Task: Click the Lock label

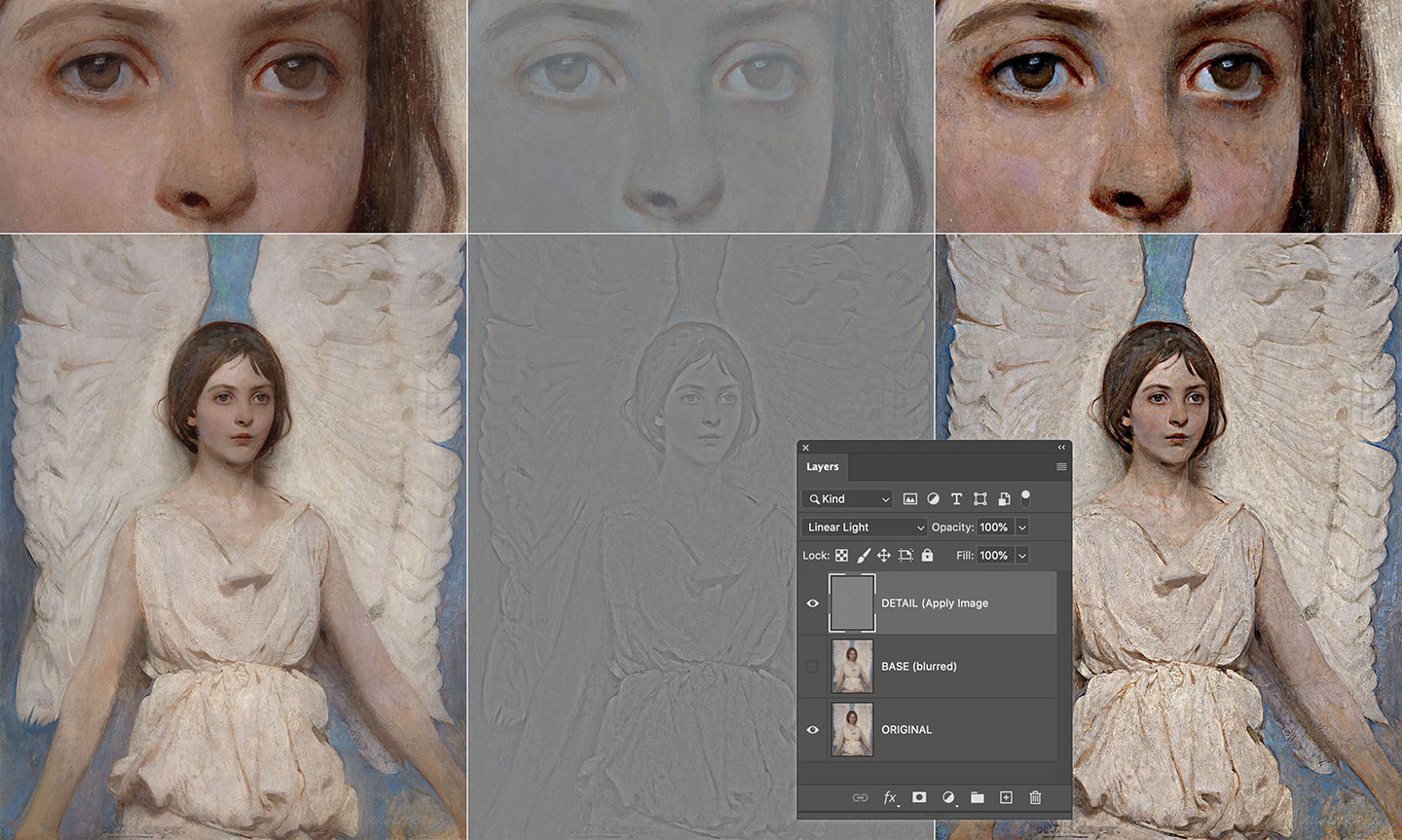Action: (816, 555)
